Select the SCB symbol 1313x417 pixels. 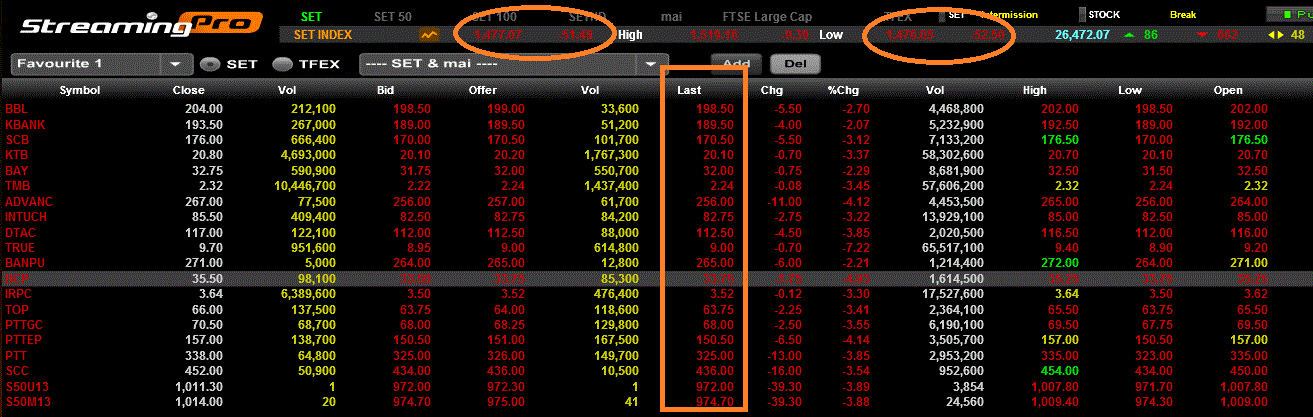point(17,139)
